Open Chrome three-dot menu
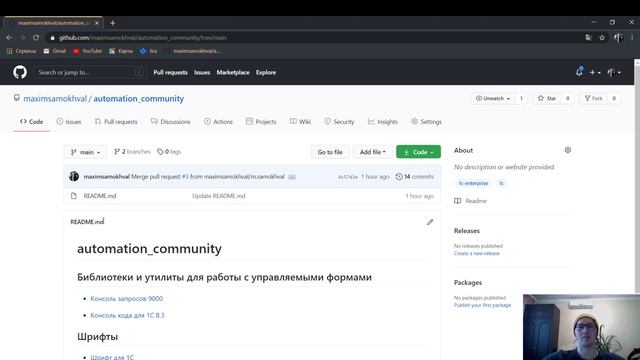Viewport: 640px width, 360px height. point(632,38)
